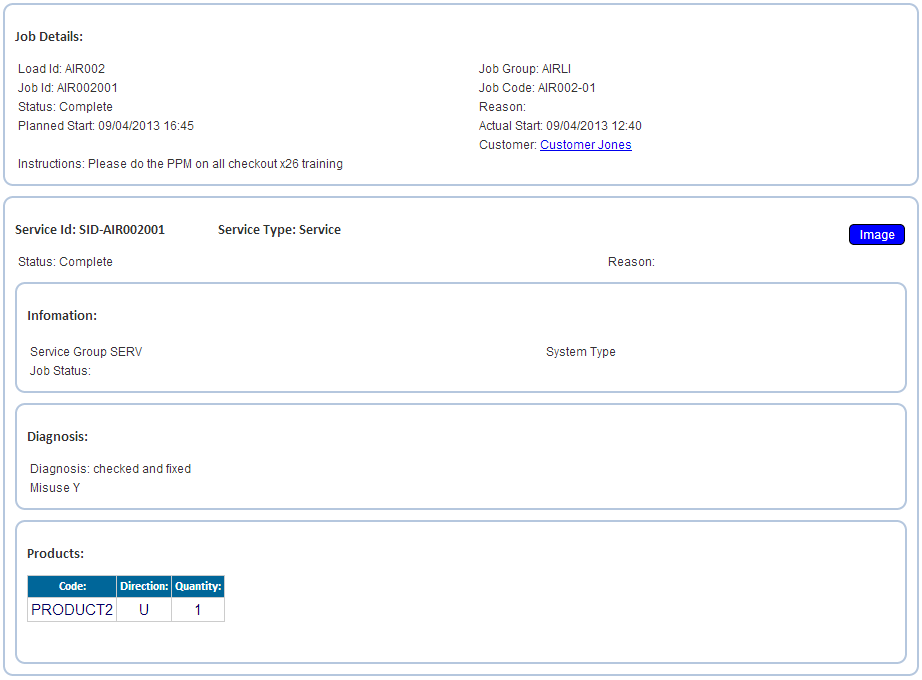
Task: Click the Products section heading
Action: click(55, 554)
